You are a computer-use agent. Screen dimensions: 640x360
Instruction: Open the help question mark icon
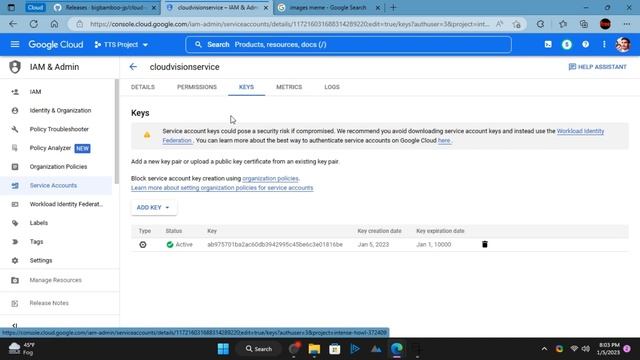click(x=585, y=44)
